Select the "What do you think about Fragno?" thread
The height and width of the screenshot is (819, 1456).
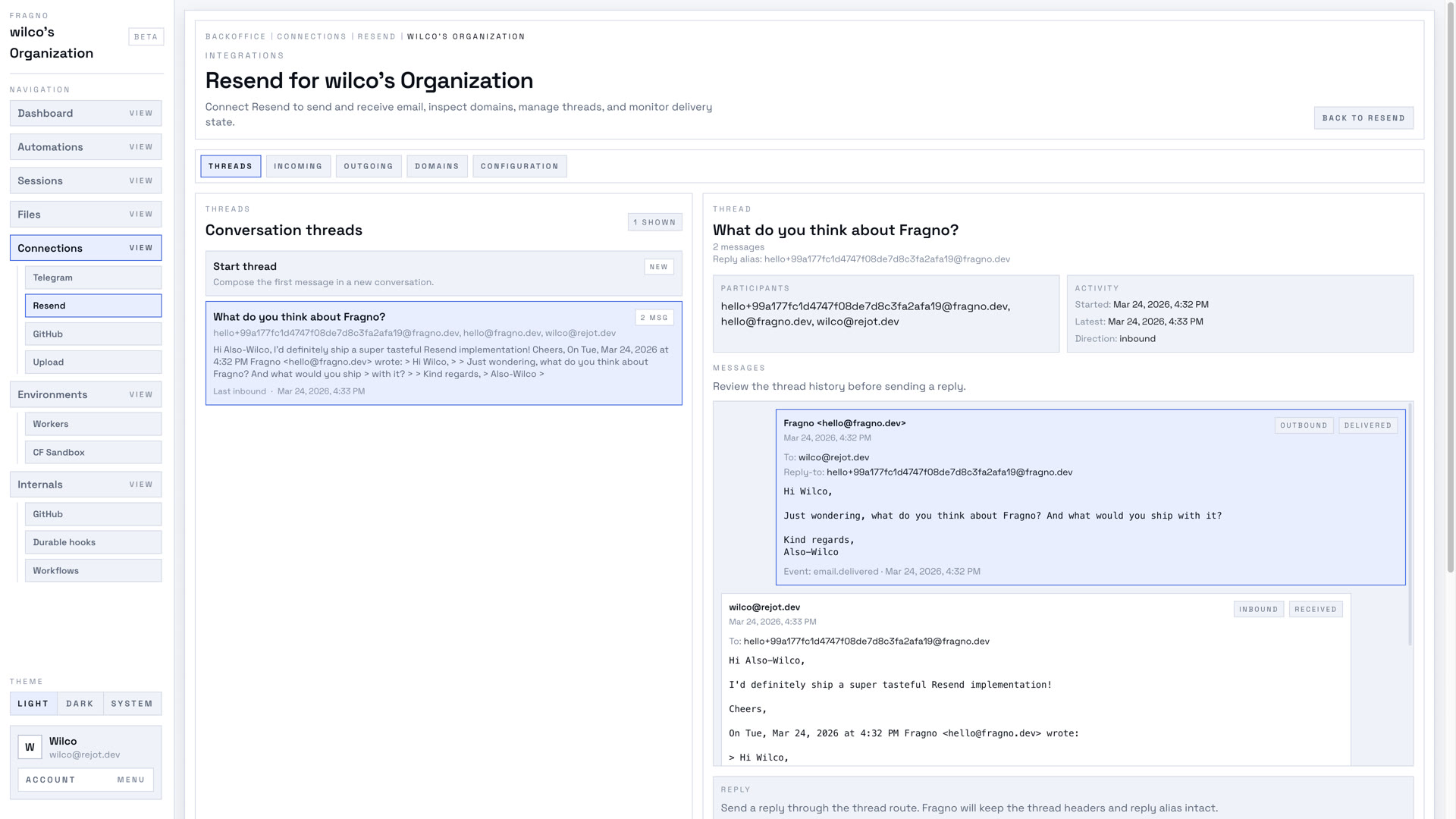coord(444,353)
